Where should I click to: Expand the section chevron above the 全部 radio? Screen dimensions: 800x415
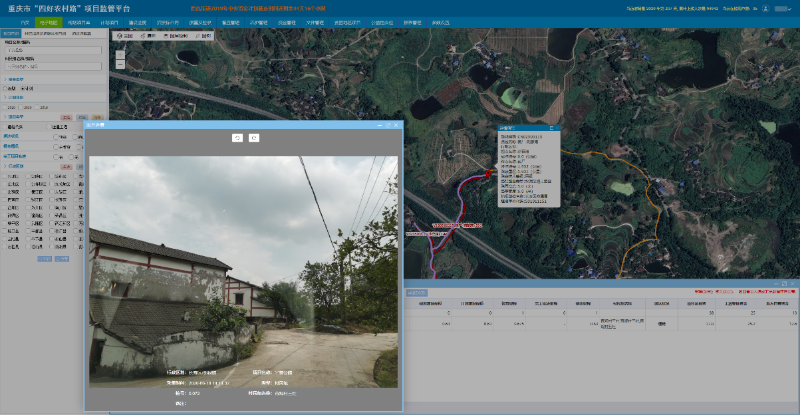click(x=5, y=79)
